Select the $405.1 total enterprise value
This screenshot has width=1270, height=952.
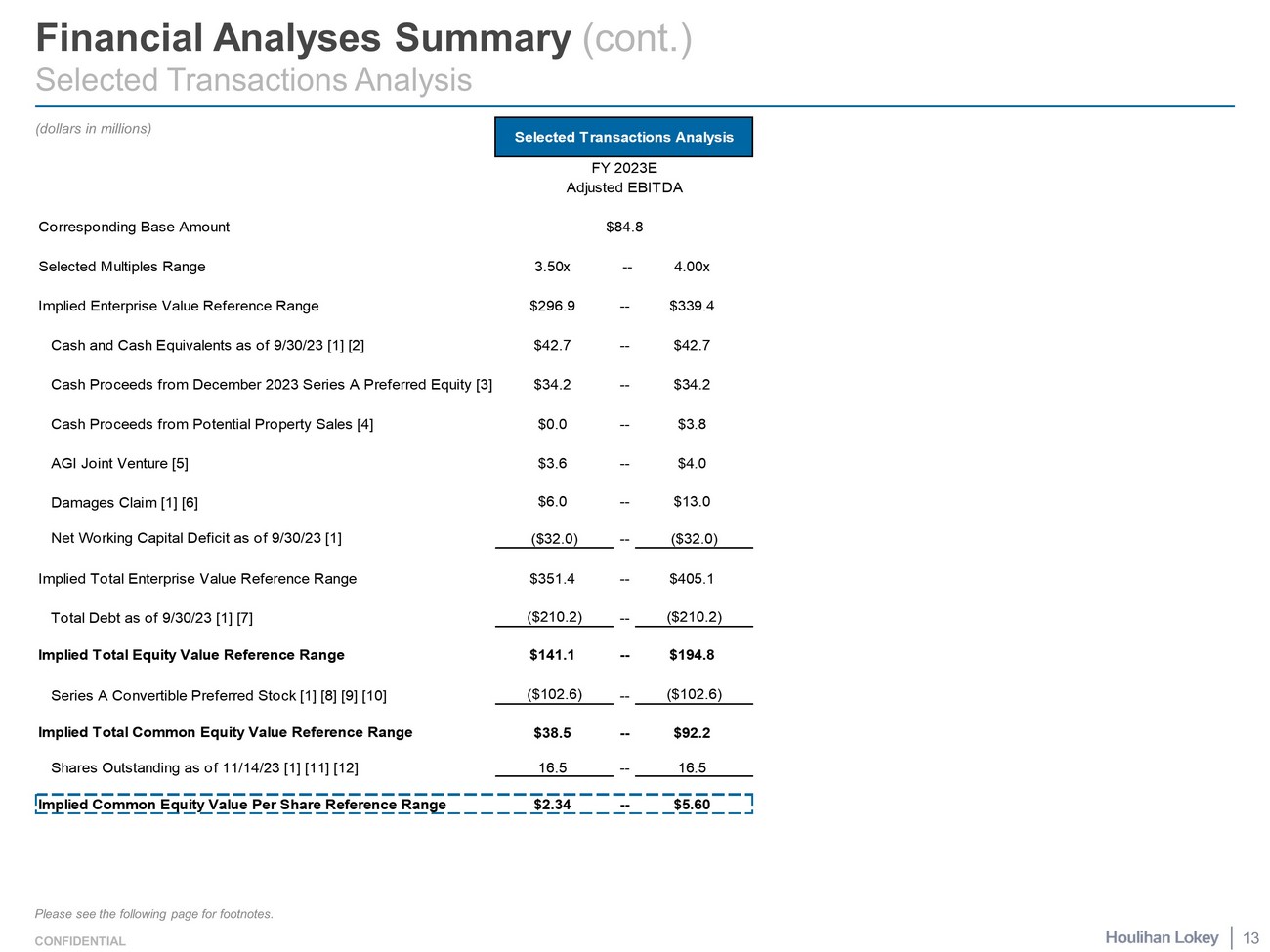tap(692, 579)
